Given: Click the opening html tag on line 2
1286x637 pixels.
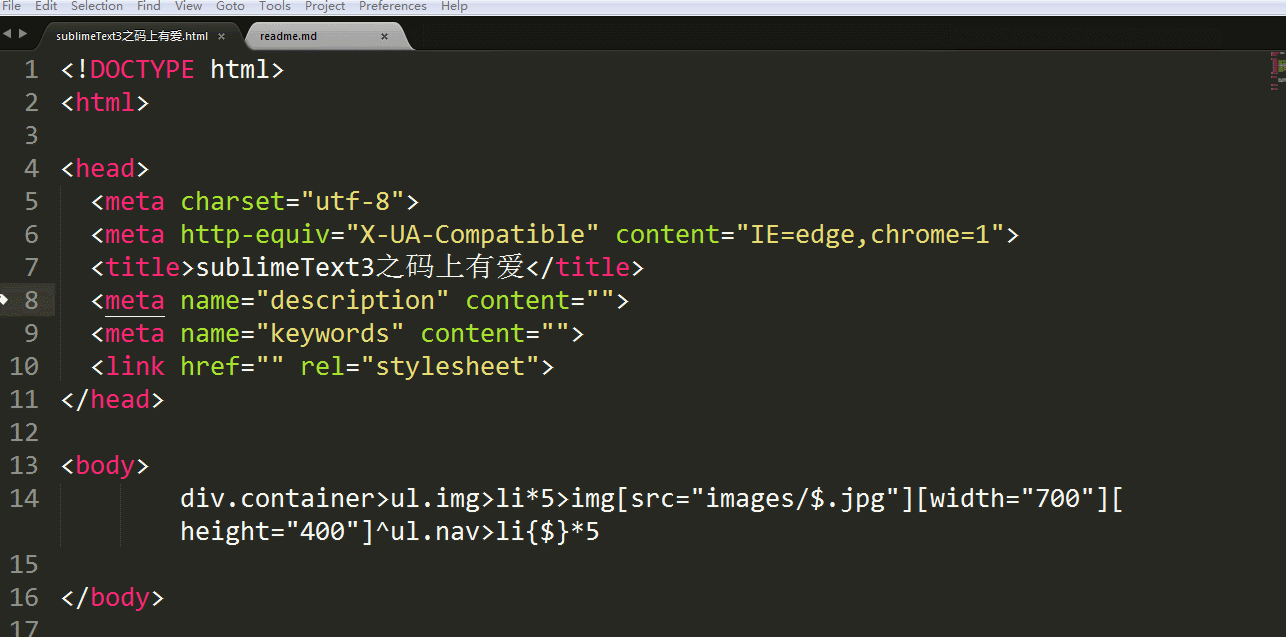Looking at the screenshot, I should tap(105, 103).
